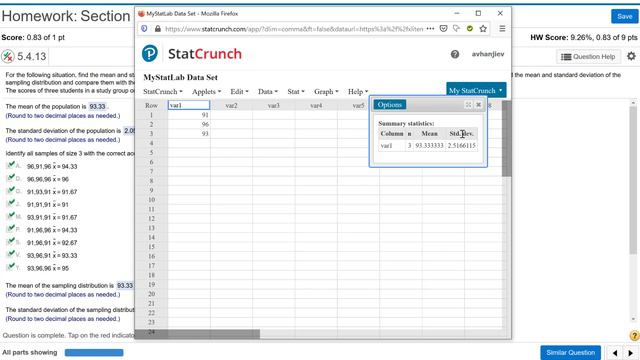Open the Stat menu
This screenshot has width=640, height=360.
[296, 91]
